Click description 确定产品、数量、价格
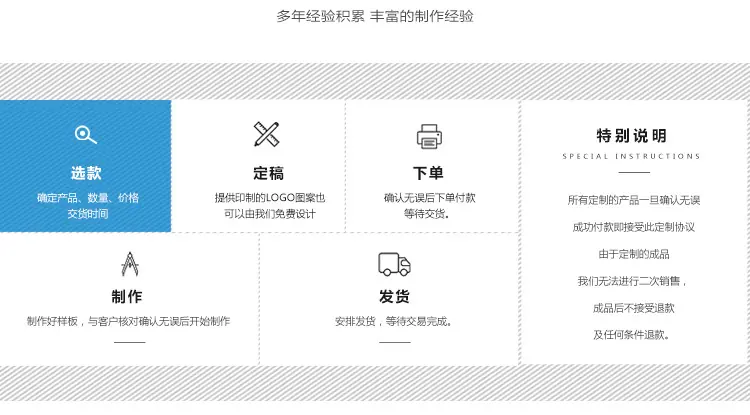Screen dimensions: 750x415 (x=88, y=198)
